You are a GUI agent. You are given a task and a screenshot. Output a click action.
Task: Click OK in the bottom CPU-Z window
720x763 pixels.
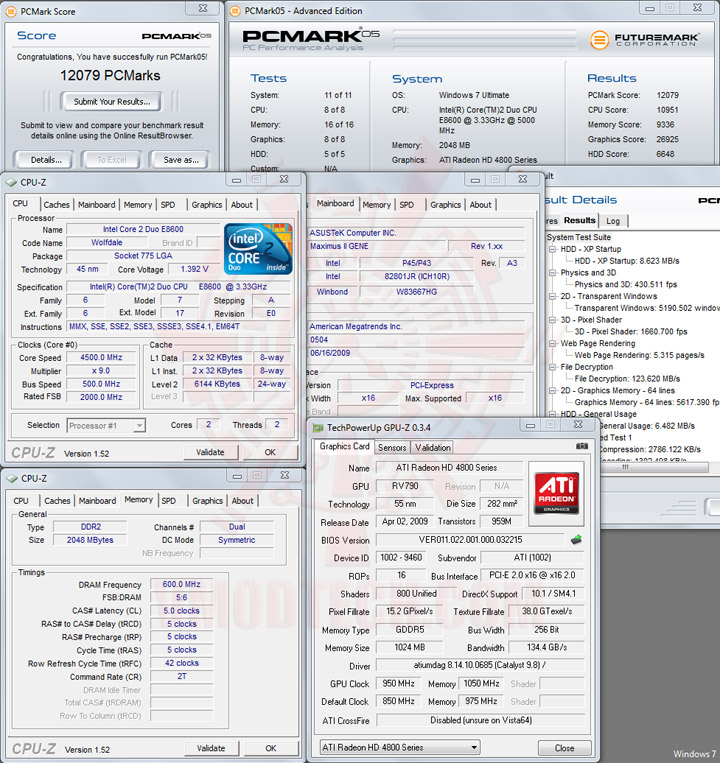[x=270, y=748]
